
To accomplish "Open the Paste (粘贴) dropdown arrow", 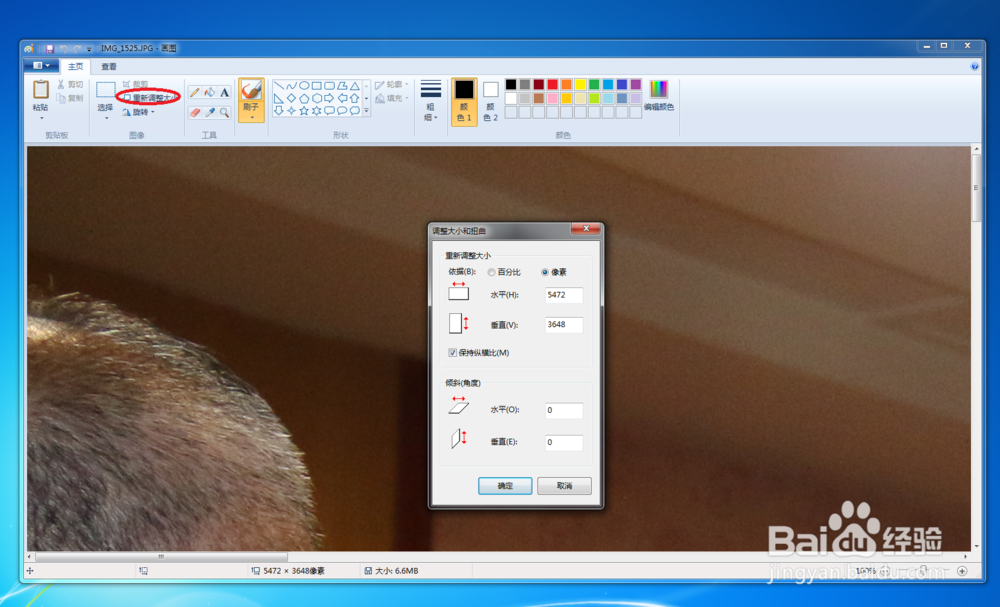I will (x=41, y=118).
